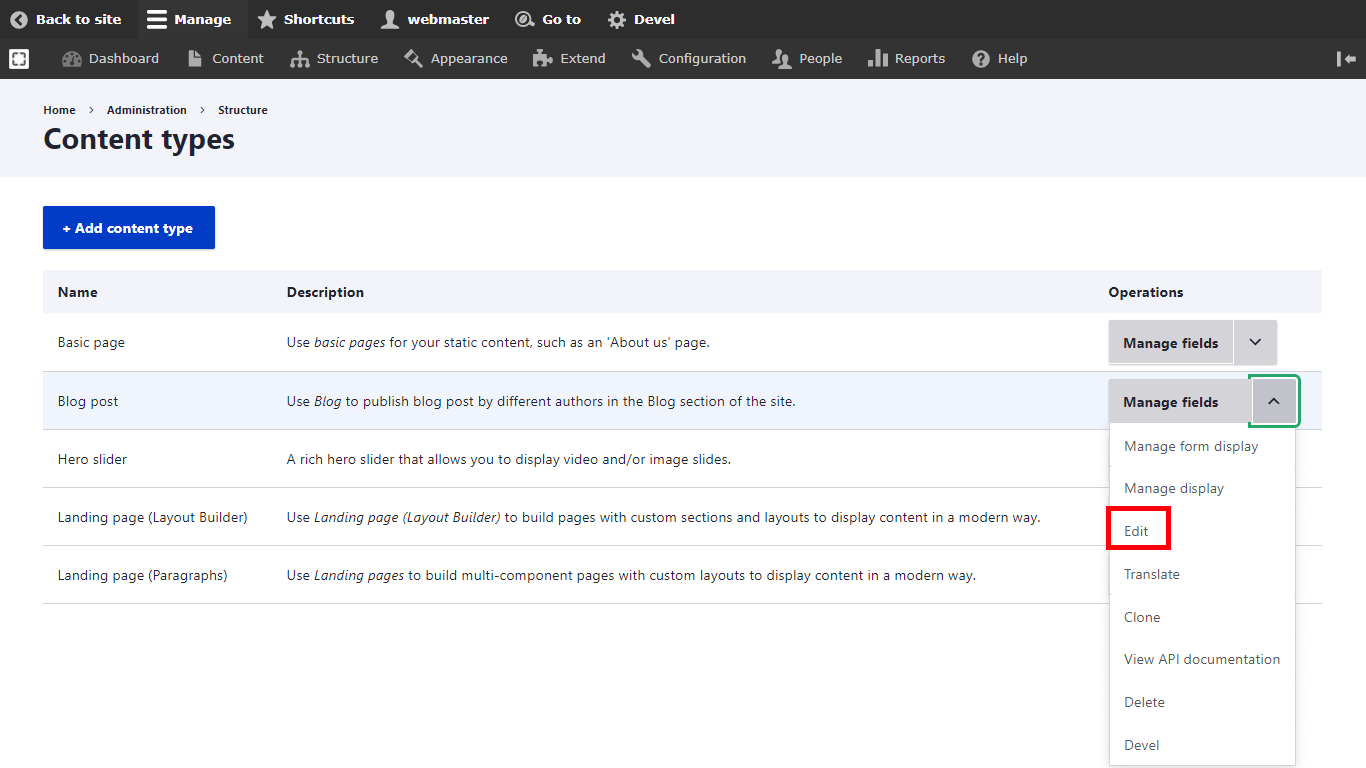
Task: Select Edit from the Blog post dropdown
Action: [1137, 531]
